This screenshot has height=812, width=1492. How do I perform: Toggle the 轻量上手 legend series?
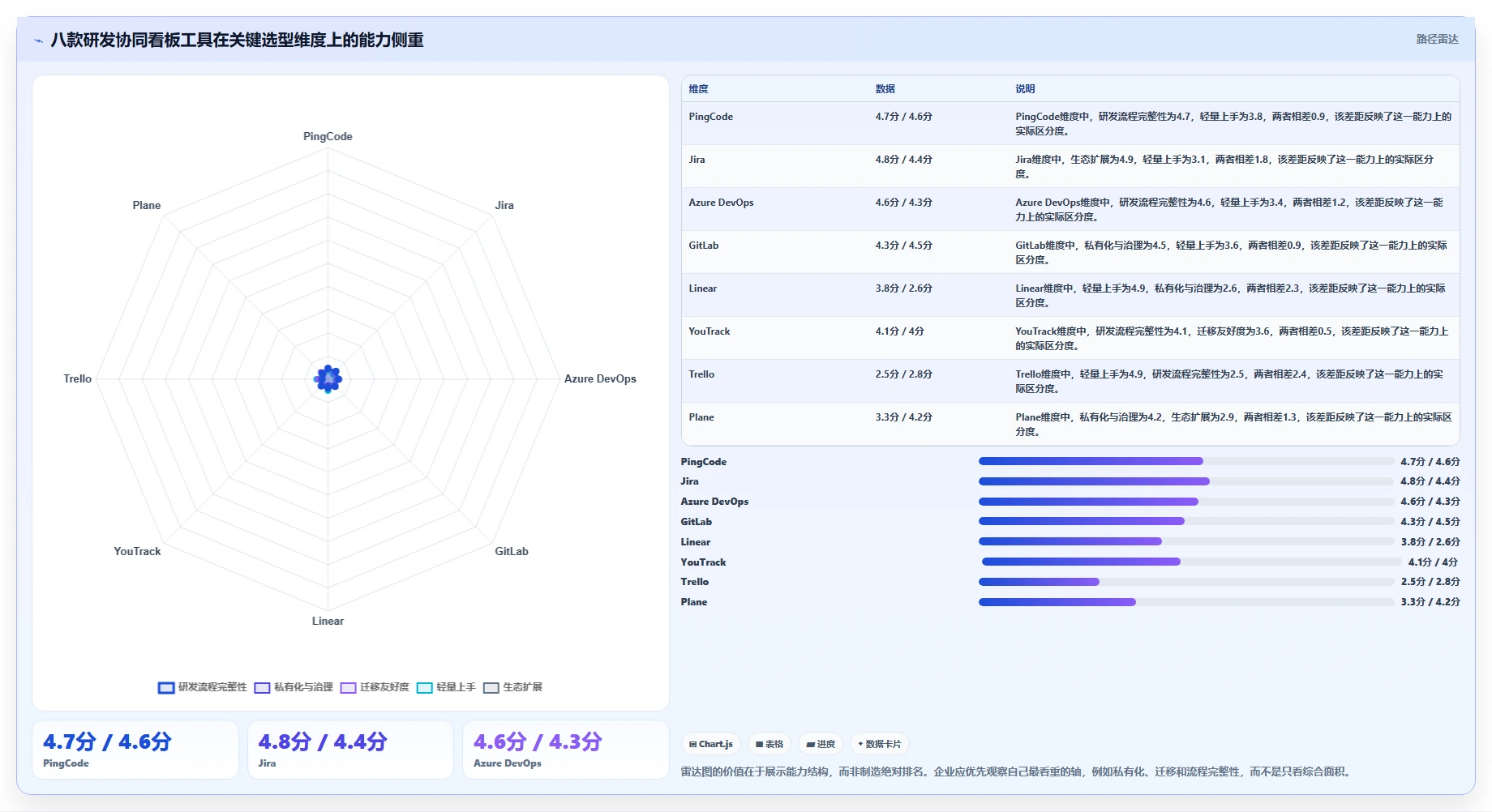point(446,687)
